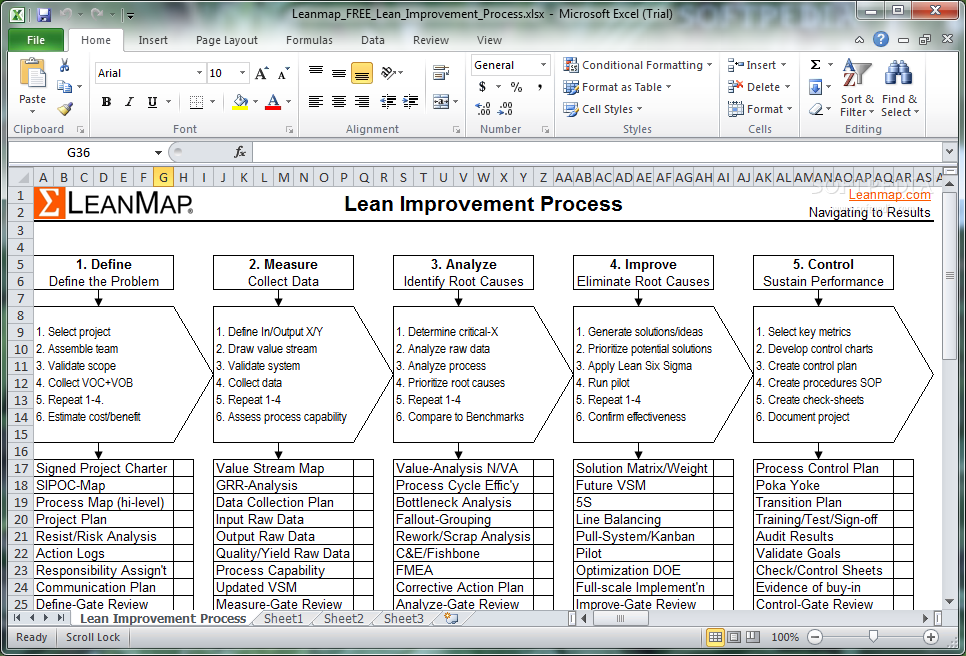Click the Decrease Font Size icon

pyautogui.click(x=283, y=73)
